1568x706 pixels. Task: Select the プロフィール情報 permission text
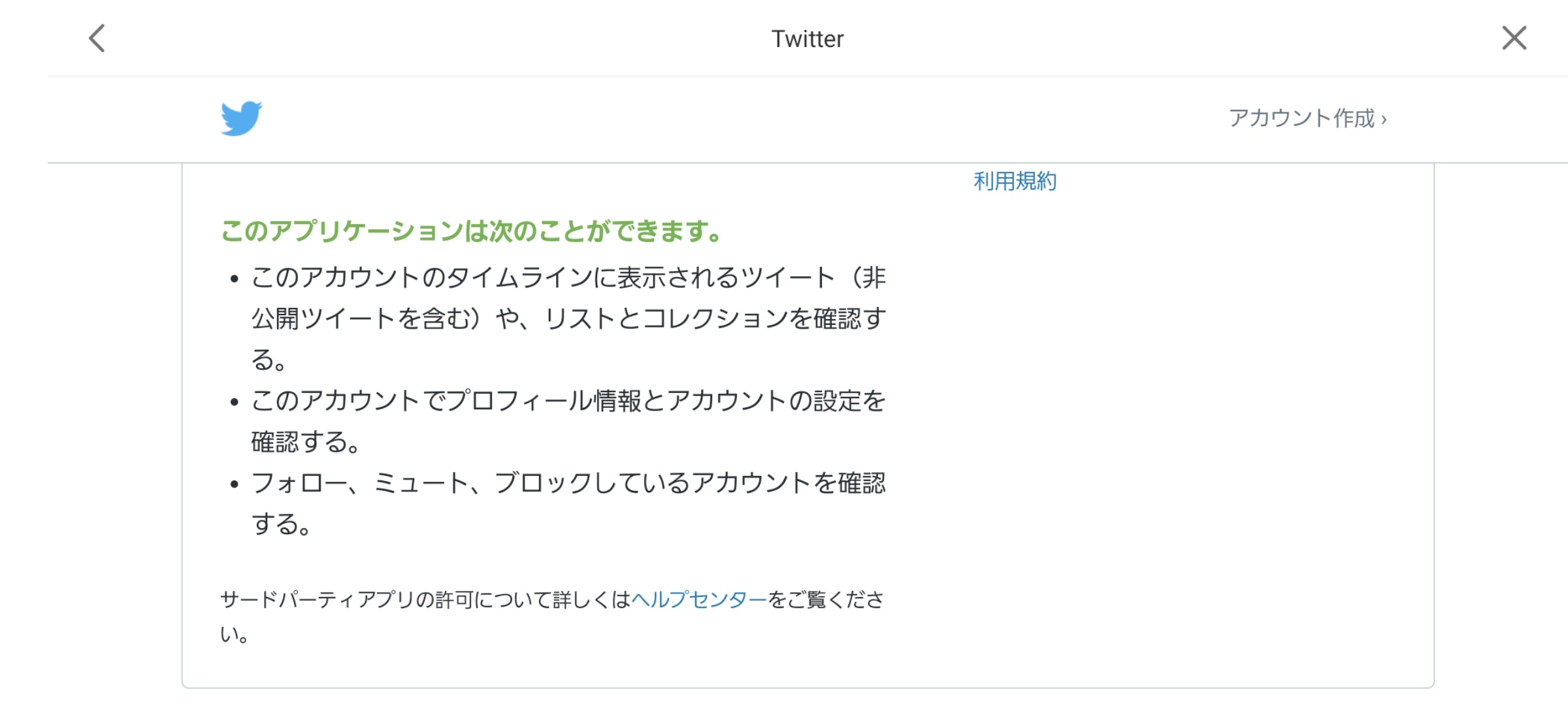pyautogui.click(x=568, y=421)
